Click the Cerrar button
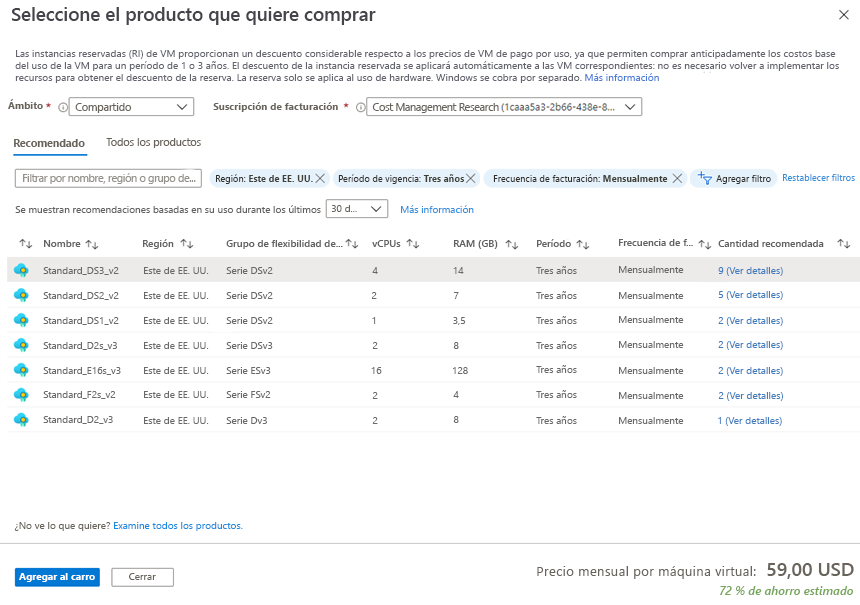Image resolution: width=860 pixels, height=605 pixels. [x=142, y=577]
